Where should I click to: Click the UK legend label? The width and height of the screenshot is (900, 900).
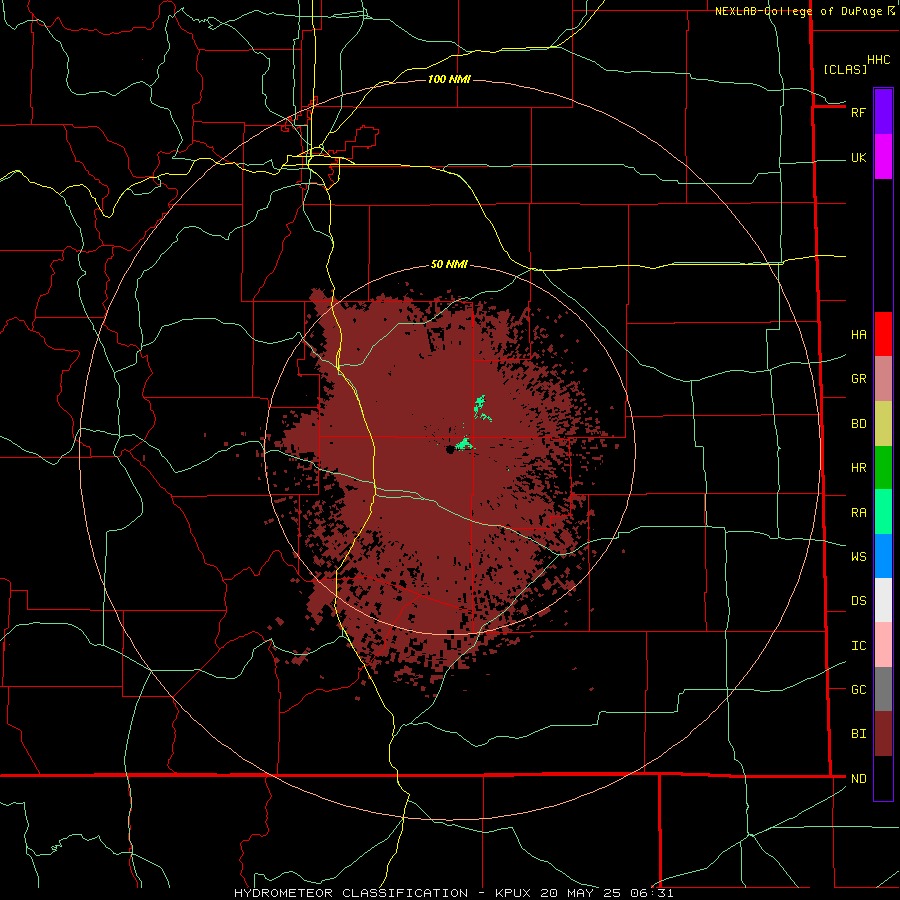point(858,157)
